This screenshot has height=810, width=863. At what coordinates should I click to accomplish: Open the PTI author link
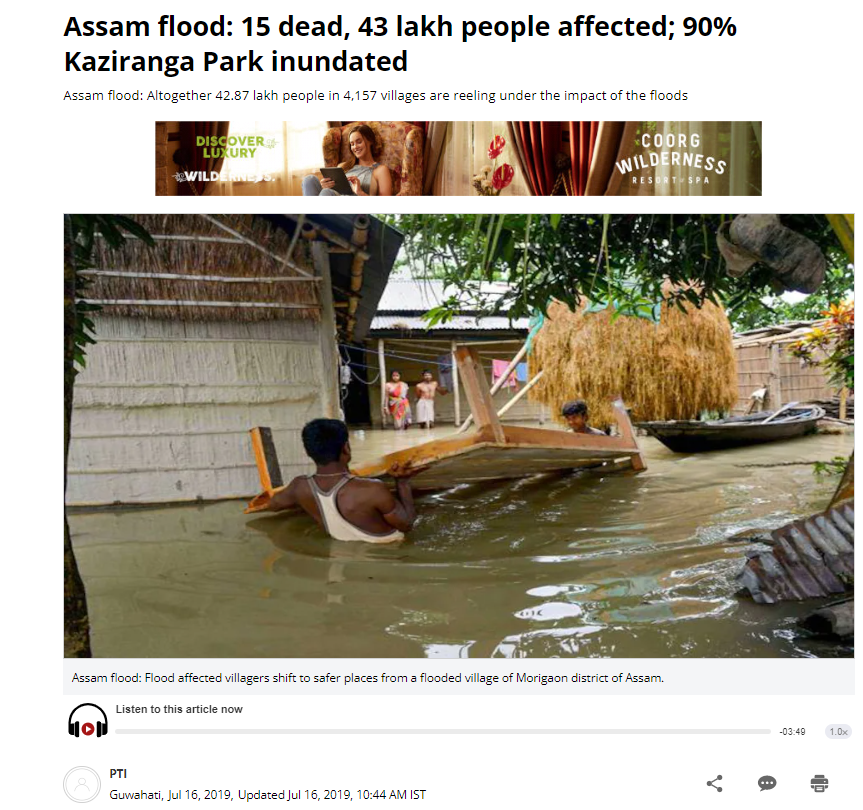(x=118, y=773)
